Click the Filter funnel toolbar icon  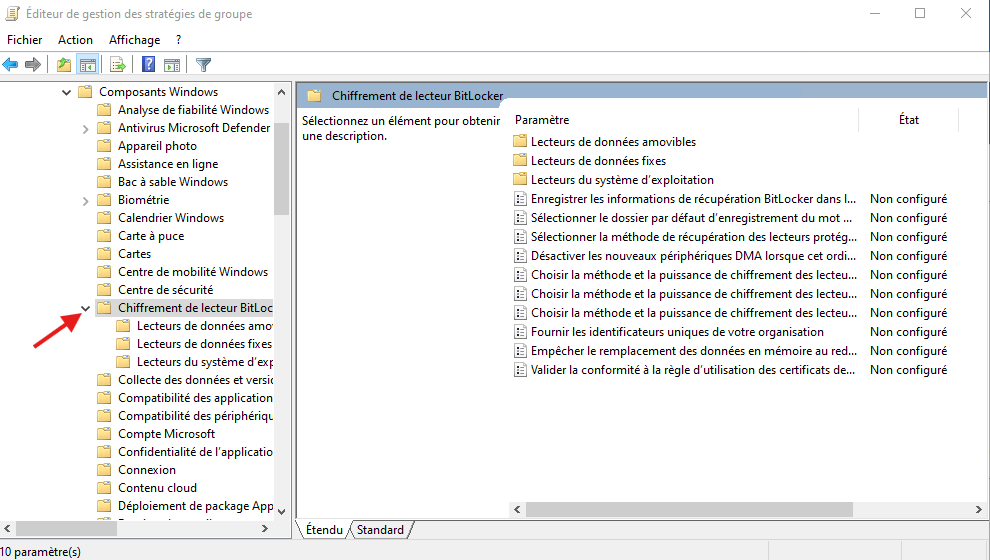pos(203,64)
